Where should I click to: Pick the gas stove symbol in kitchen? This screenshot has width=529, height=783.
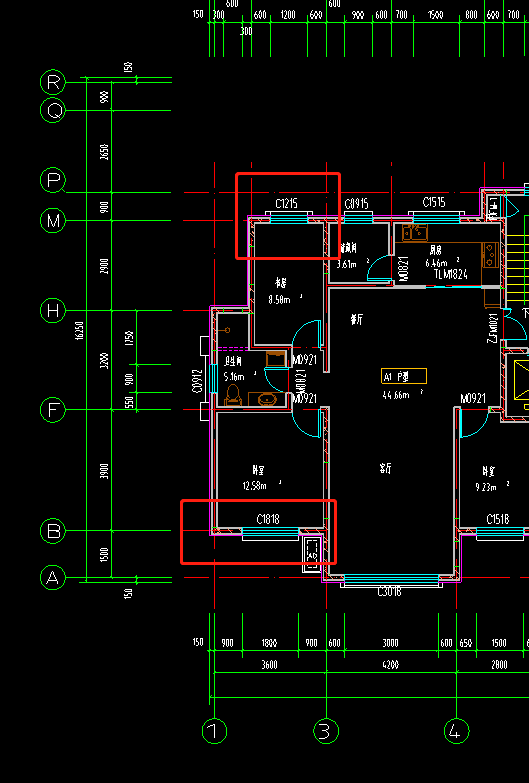[x=491, y=254]
